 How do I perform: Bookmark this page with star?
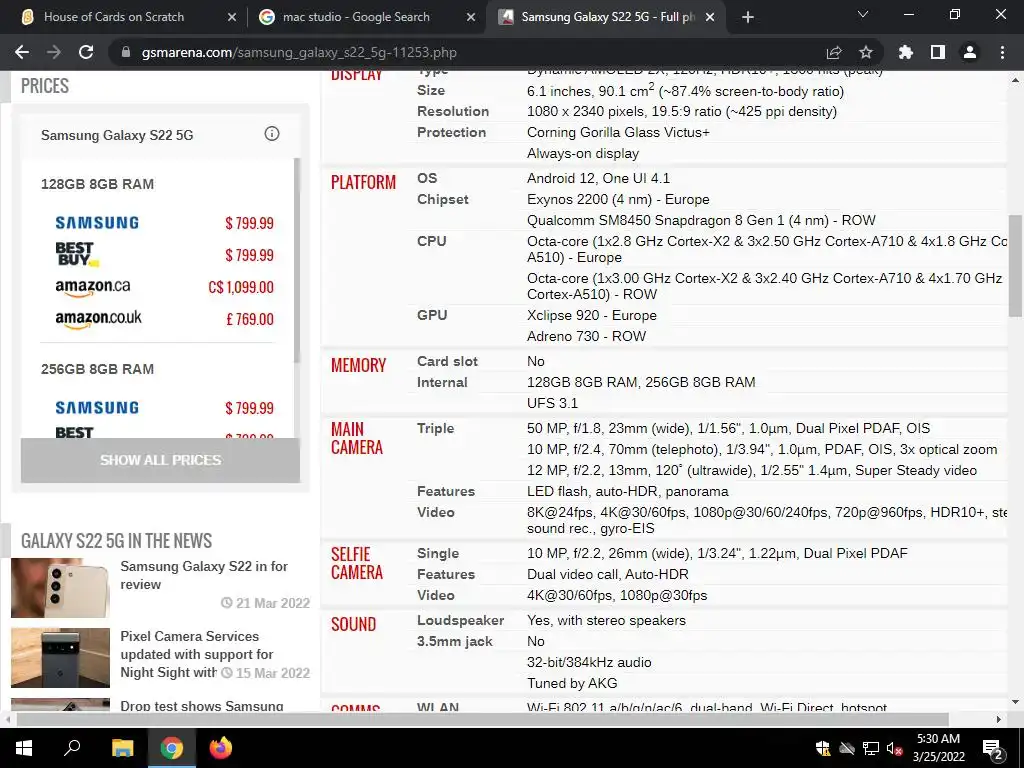click(x=866, y=52)
